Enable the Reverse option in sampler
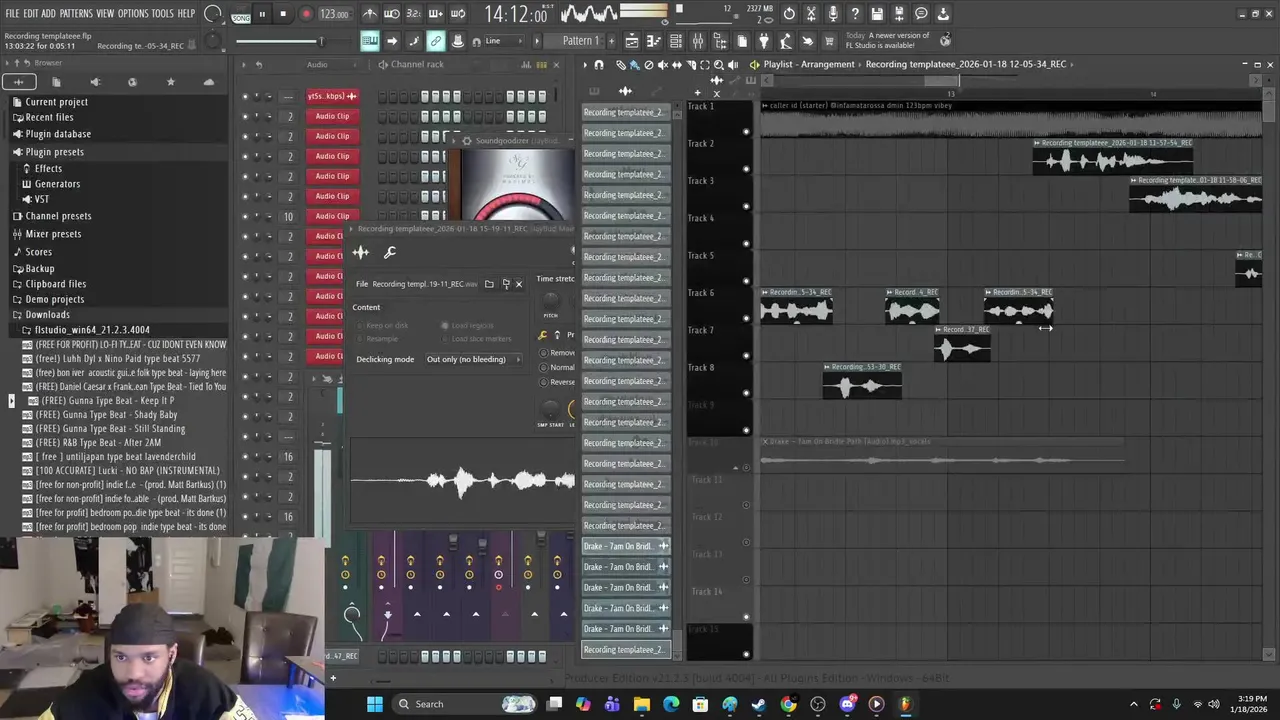This screenshot has height=720, width=1280. 558,382
